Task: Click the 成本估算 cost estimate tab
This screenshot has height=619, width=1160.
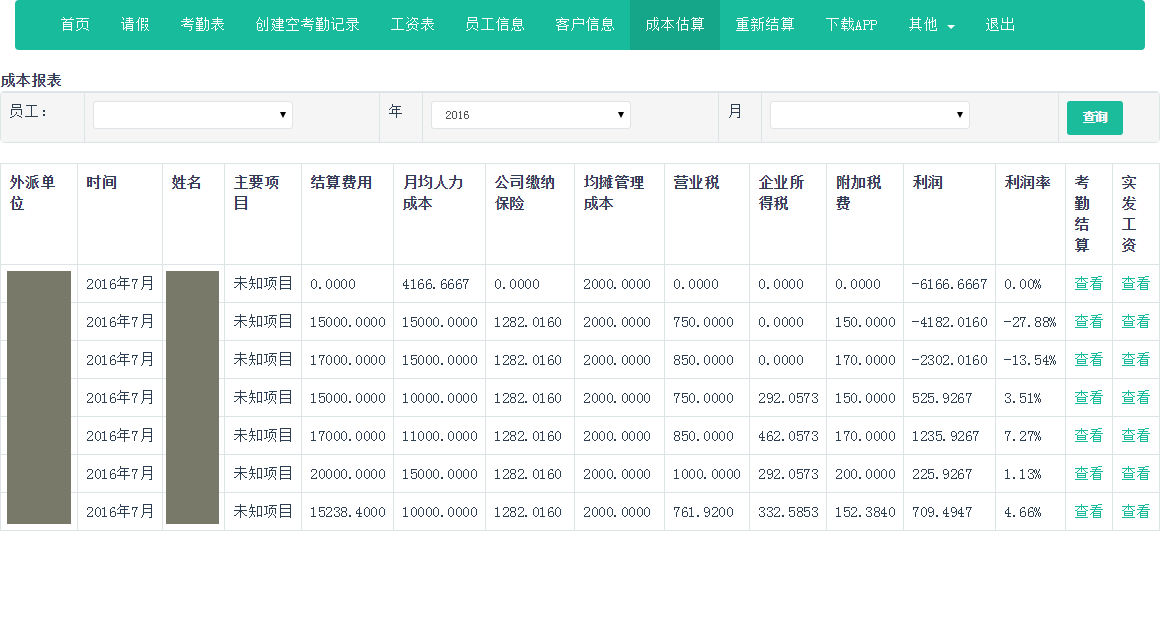Action: point(674,25)
